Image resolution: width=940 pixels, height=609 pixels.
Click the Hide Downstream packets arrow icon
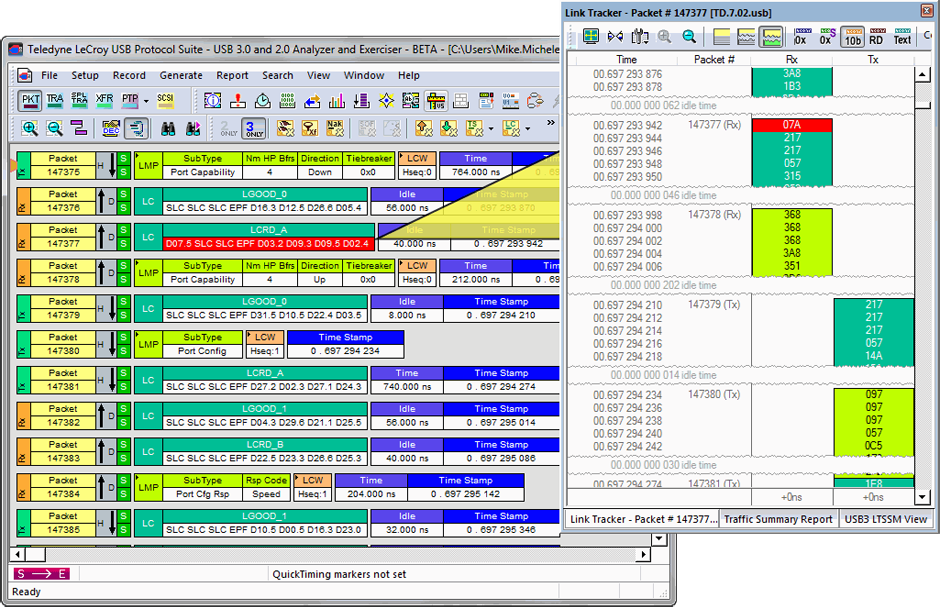point(448,128)
